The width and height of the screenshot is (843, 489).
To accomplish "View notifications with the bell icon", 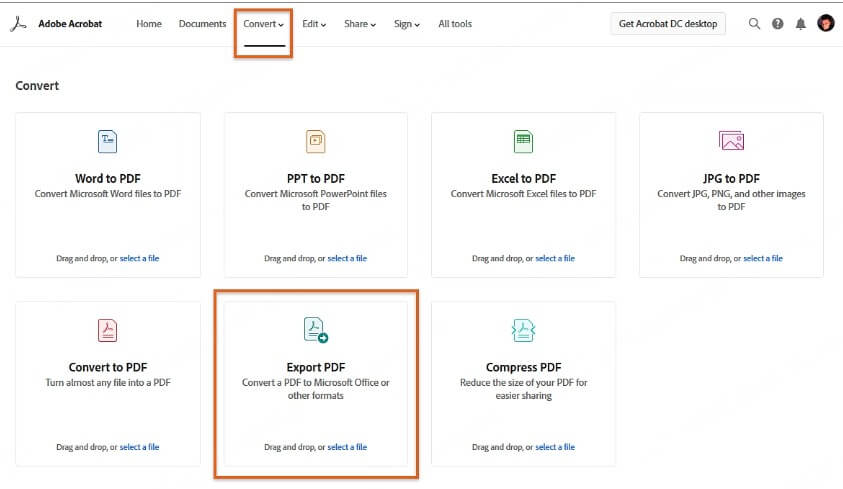I will (x=801, y=24).
